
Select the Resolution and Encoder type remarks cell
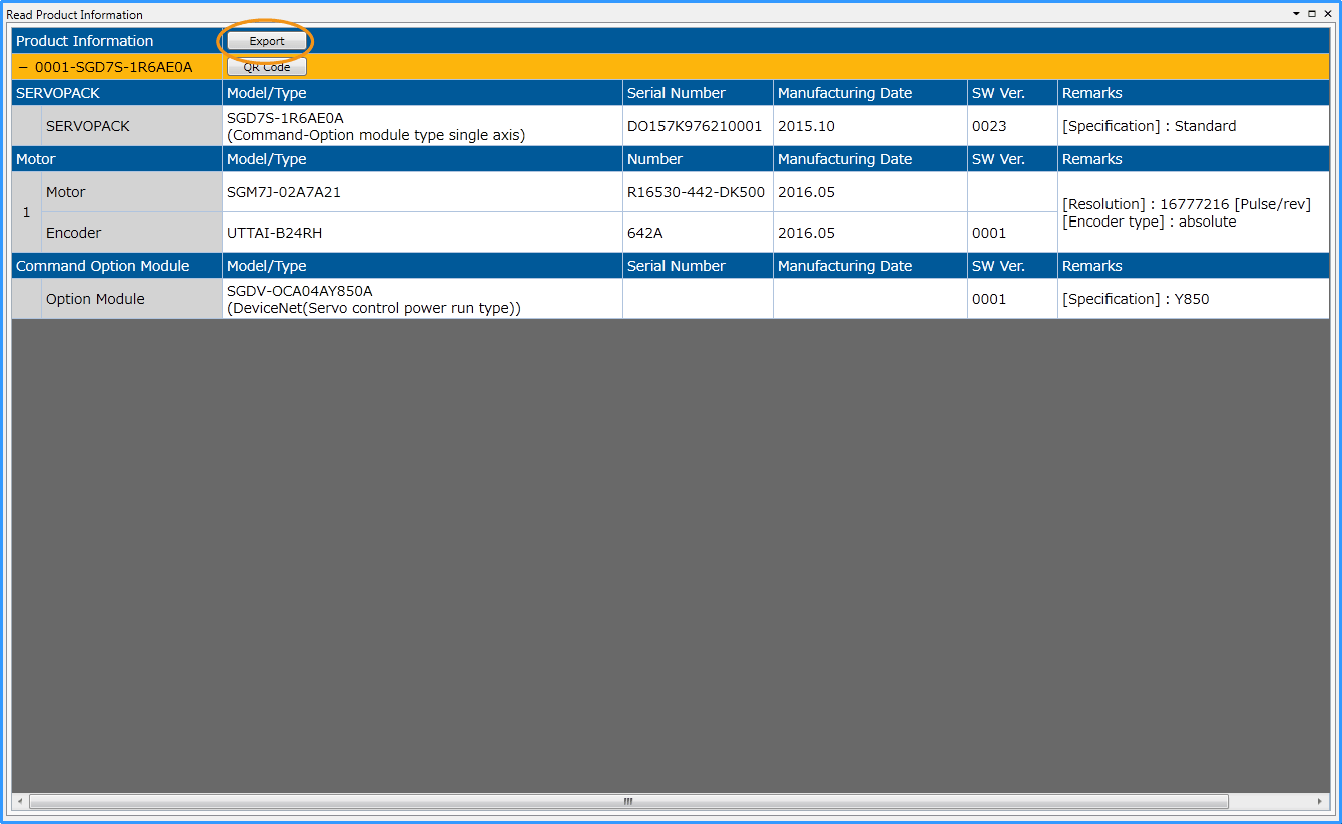click(x=1186, y=212)
